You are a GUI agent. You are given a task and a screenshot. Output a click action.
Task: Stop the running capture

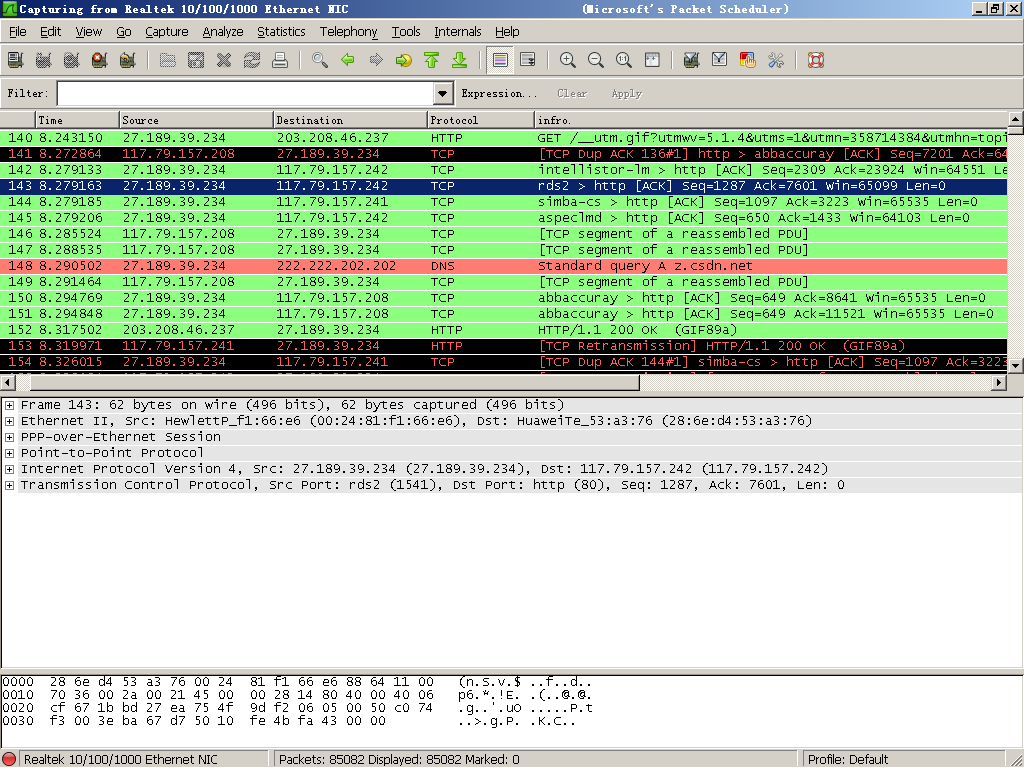click(x=100, y=61)
